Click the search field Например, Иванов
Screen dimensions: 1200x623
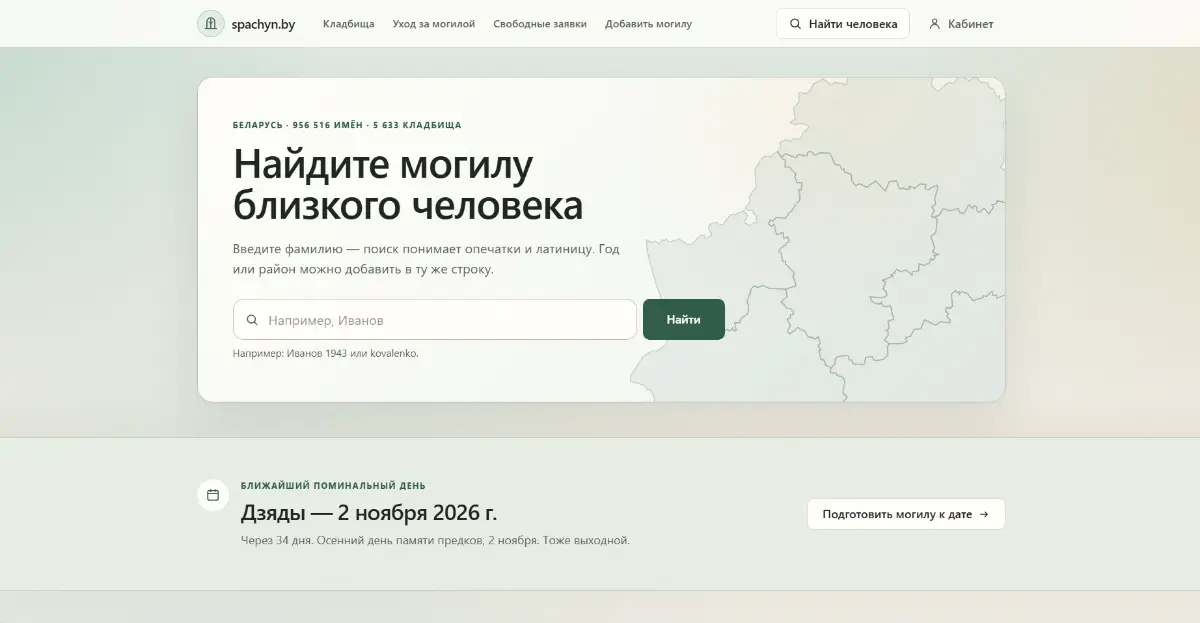tap(435, 320)
